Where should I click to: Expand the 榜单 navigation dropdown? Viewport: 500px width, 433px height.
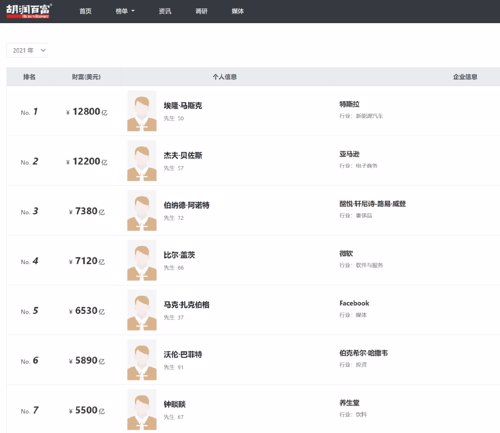(x=125, y=11)
